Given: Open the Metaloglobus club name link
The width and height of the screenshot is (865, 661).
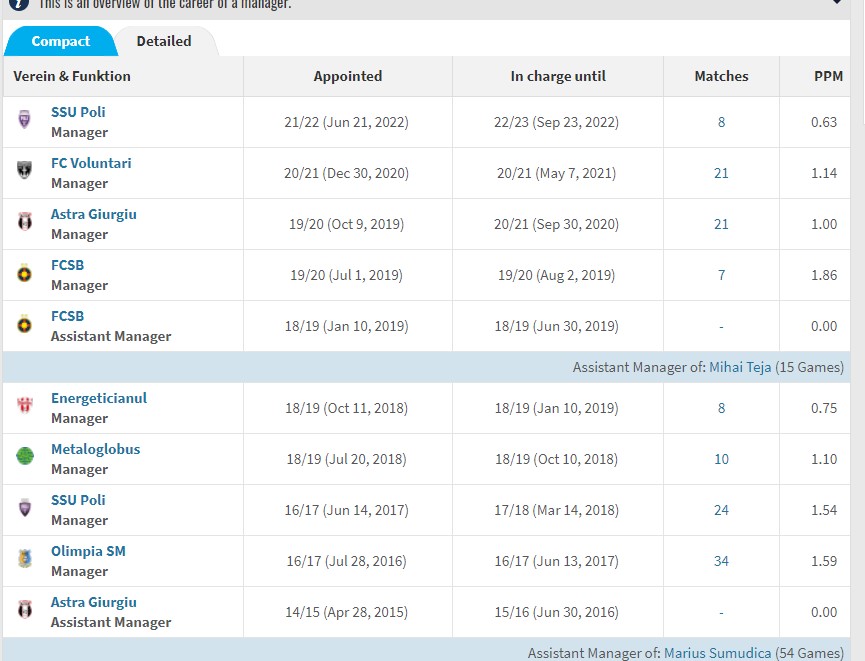Looking at the screenshot, I should pyautogui.click(x=95, y=449).
